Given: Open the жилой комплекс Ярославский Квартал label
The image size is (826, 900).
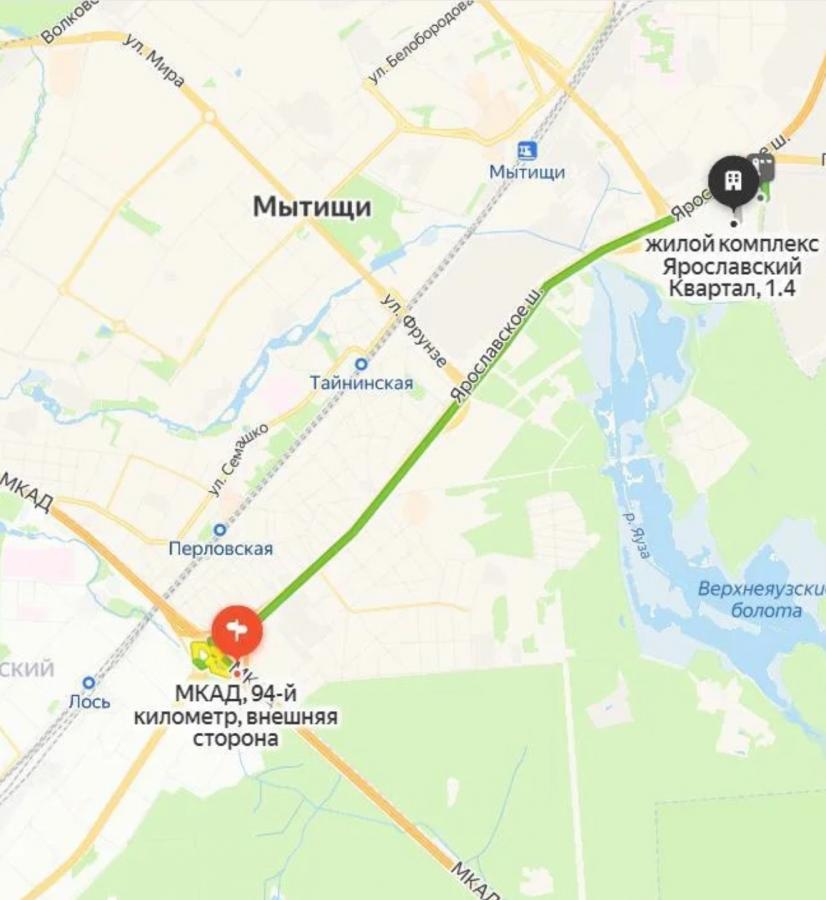Looking at the screenshot, I should (x=732, y=266).
